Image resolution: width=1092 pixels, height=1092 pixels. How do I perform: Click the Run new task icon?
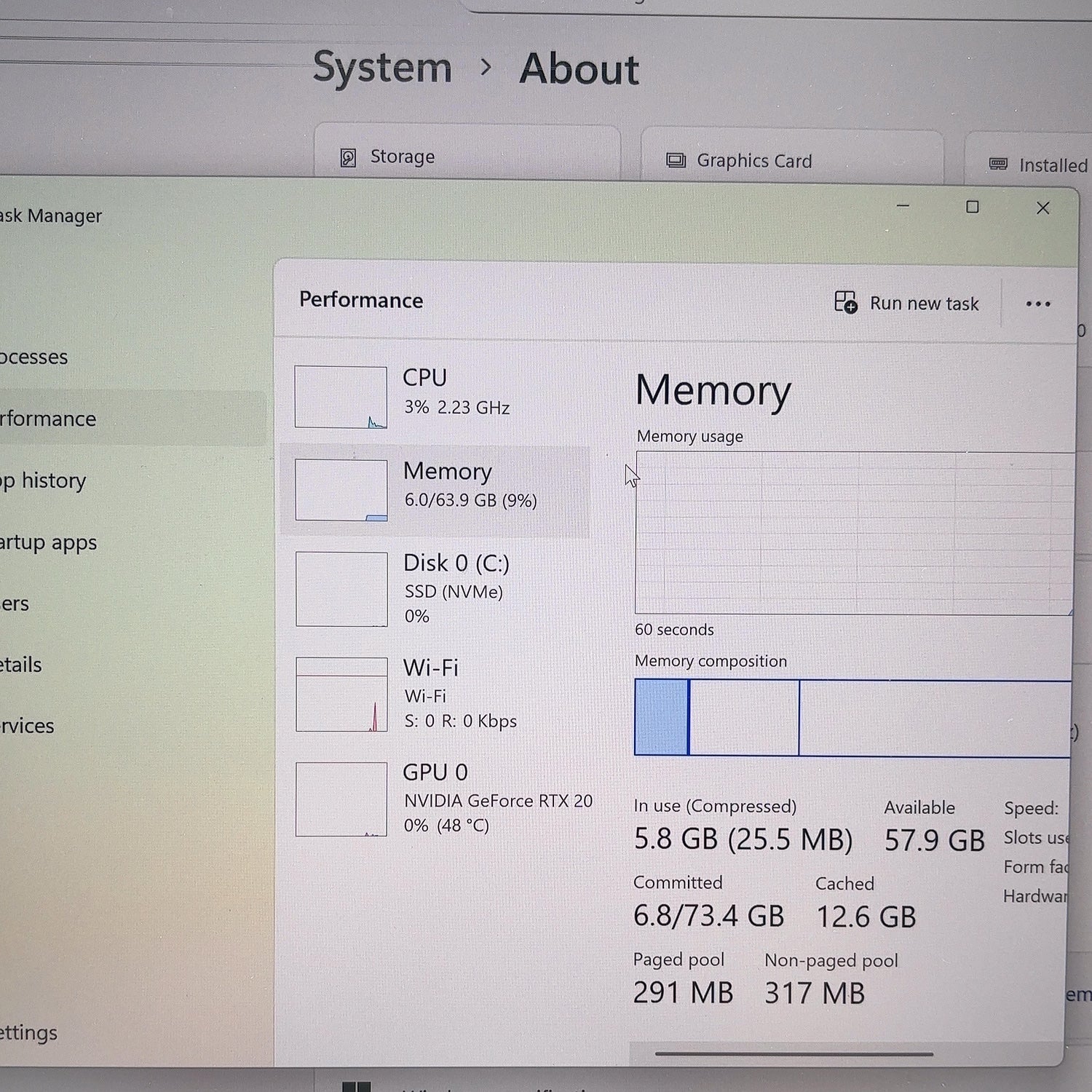point(845,302)
